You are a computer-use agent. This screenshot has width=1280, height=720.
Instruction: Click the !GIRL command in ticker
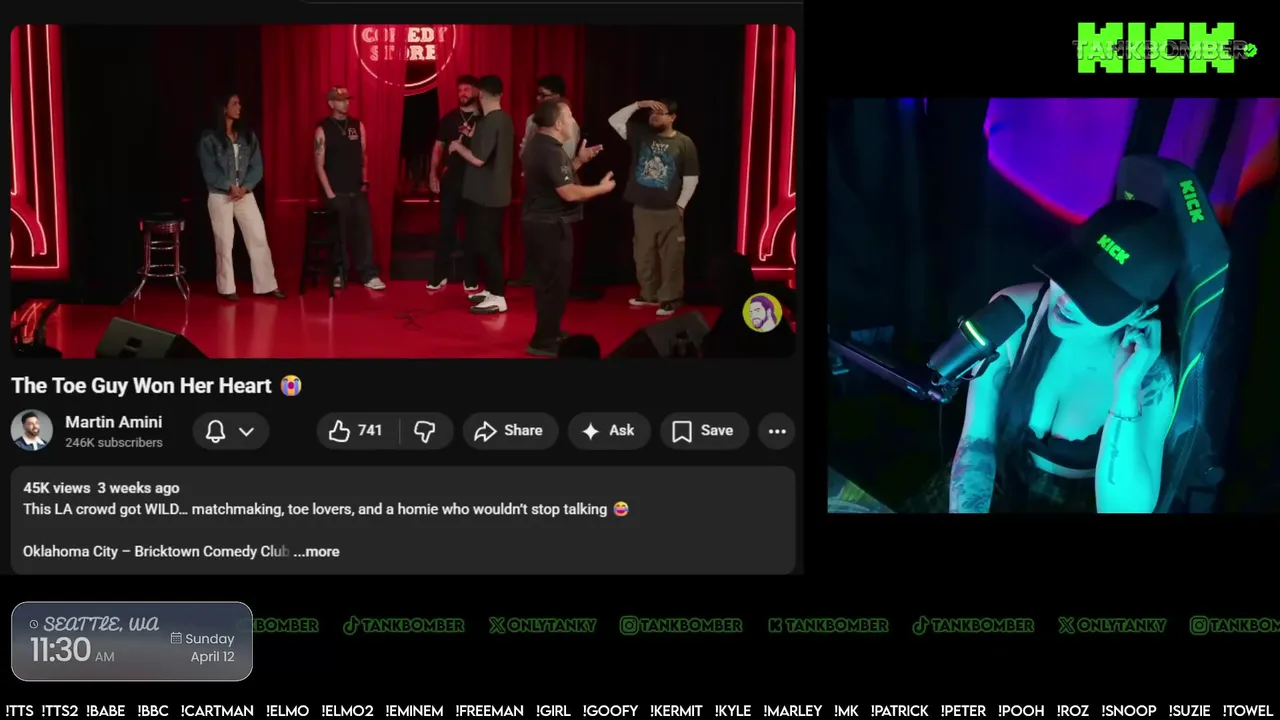coord(552,711)
